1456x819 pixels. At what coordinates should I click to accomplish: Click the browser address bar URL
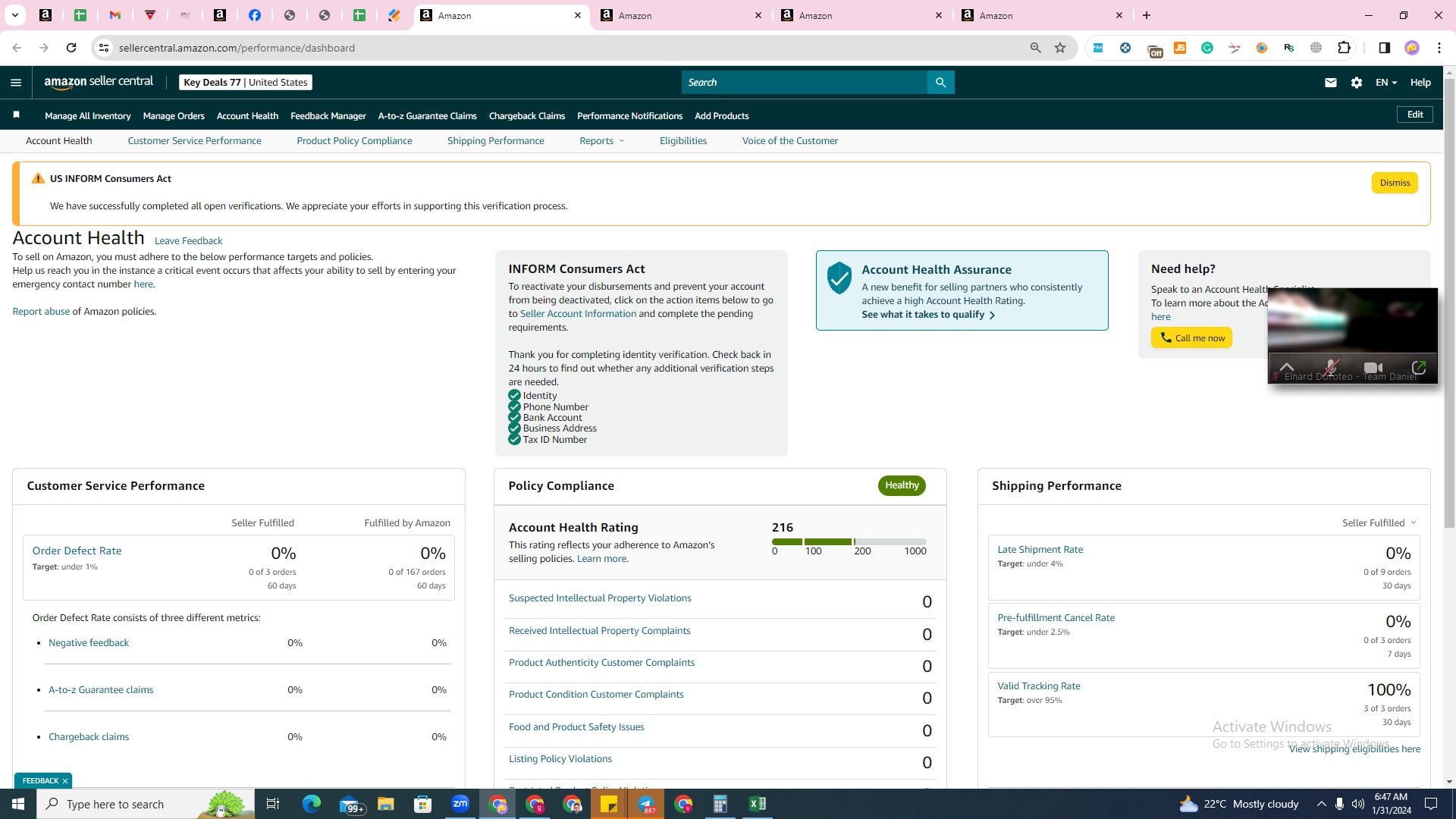pyautogui.click(x=237, y=48)
